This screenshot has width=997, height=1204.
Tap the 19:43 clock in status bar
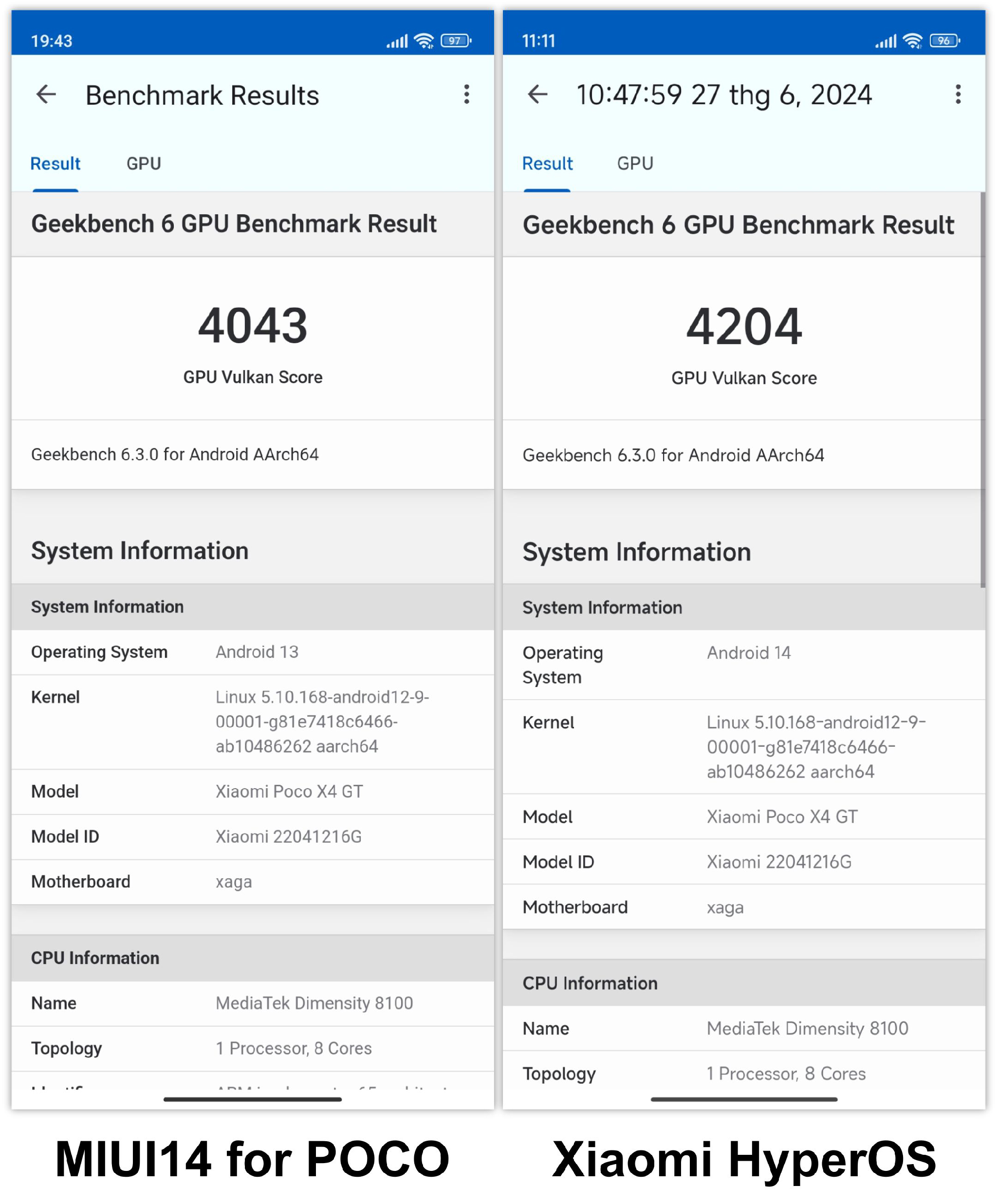[x=52, y=41]
